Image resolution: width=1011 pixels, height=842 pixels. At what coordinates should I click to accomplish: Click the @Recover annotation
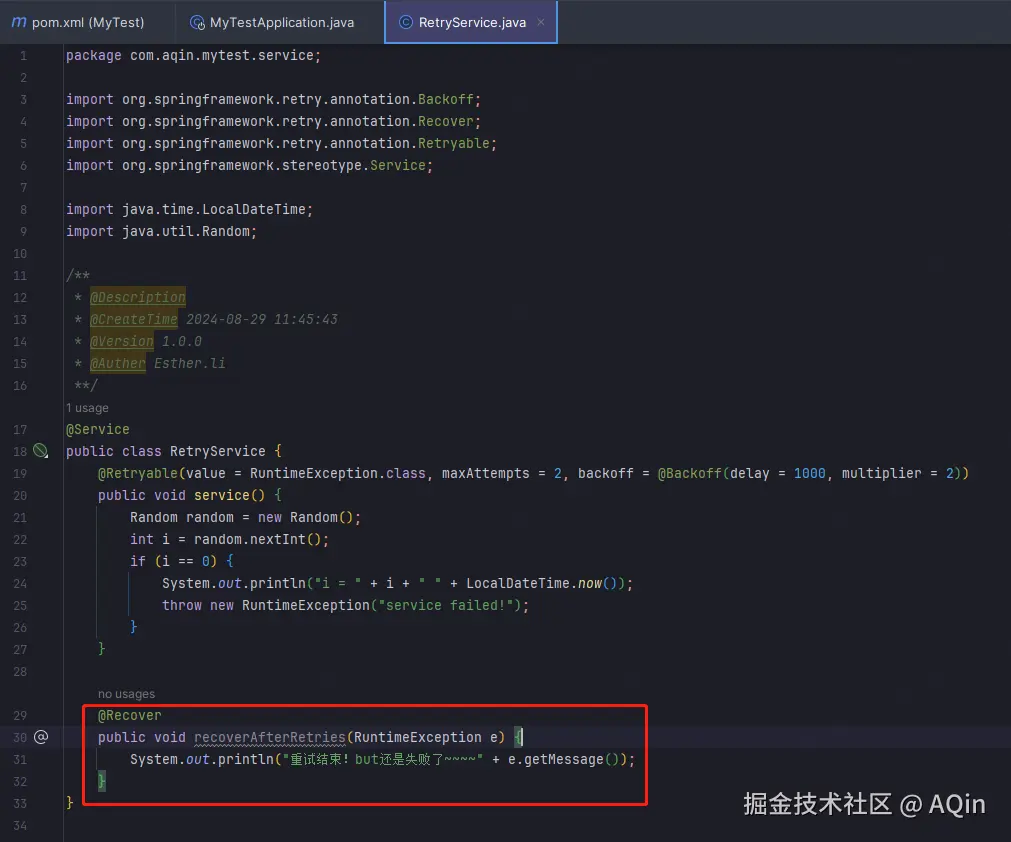[x=130, y=715]
